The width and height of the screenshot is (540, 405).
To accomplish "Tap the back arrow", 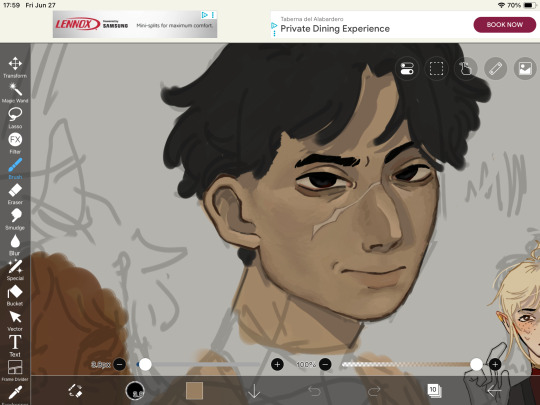I will pyautogui.click(x=494, y=391).
